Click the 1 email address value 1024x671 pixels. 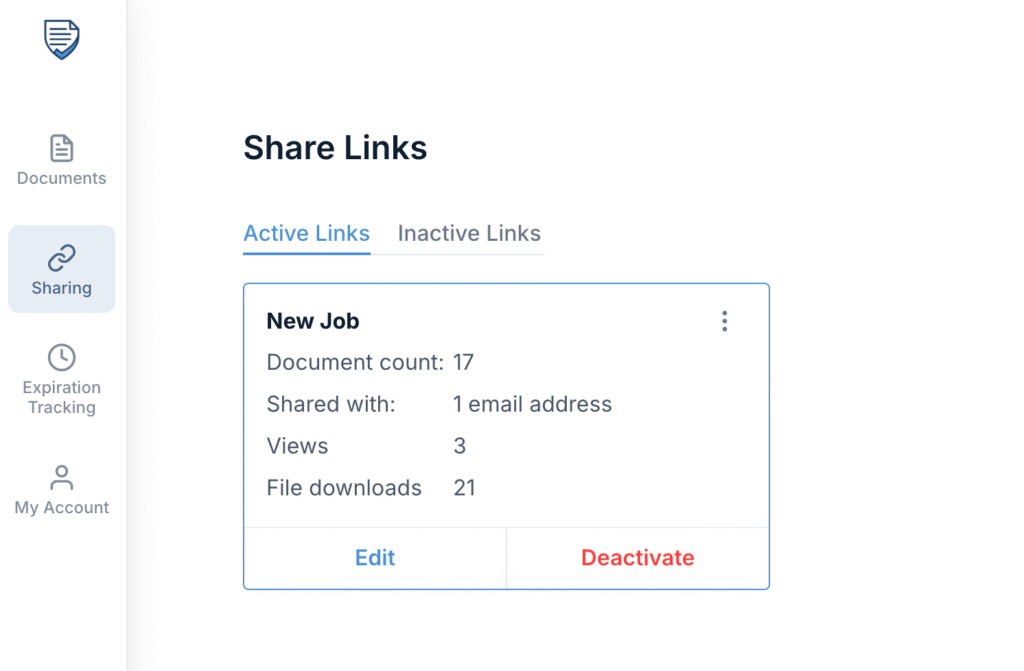[x=532, y=404]
